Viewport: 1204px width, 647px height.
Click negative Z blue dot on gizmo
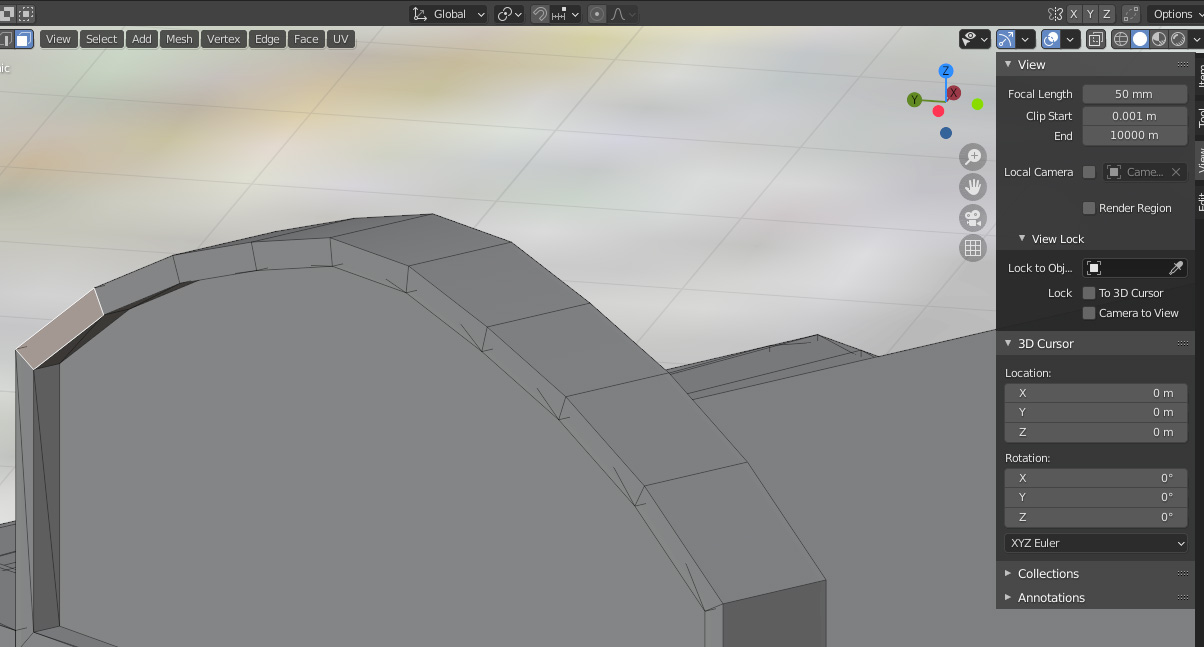[x=946, y=133]
